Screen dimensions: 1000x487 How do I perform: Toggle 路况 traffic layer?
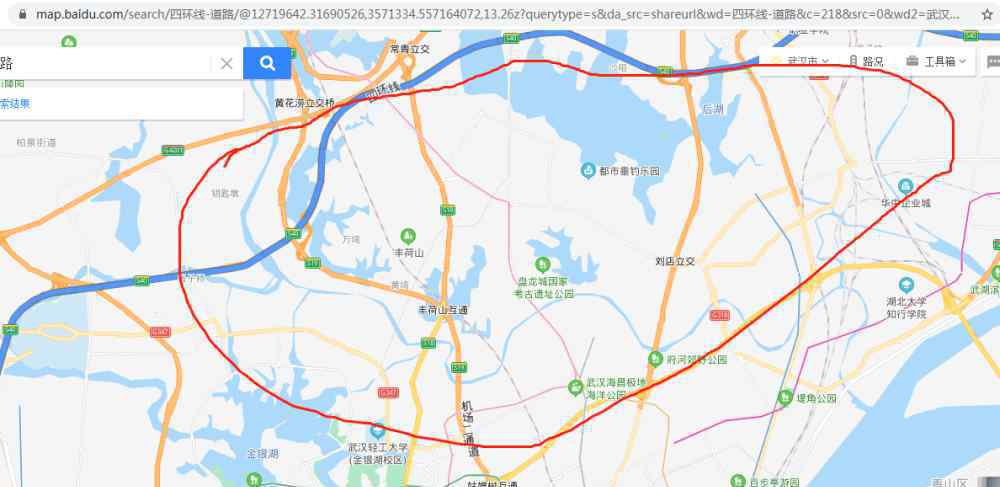coord(866,61)
